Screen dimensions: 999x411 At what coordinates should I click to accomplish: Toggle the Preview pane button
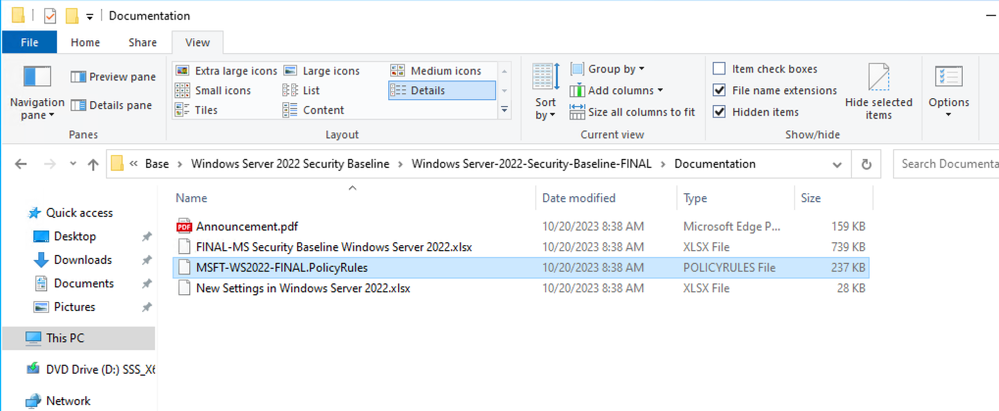(x=113, y=77)
